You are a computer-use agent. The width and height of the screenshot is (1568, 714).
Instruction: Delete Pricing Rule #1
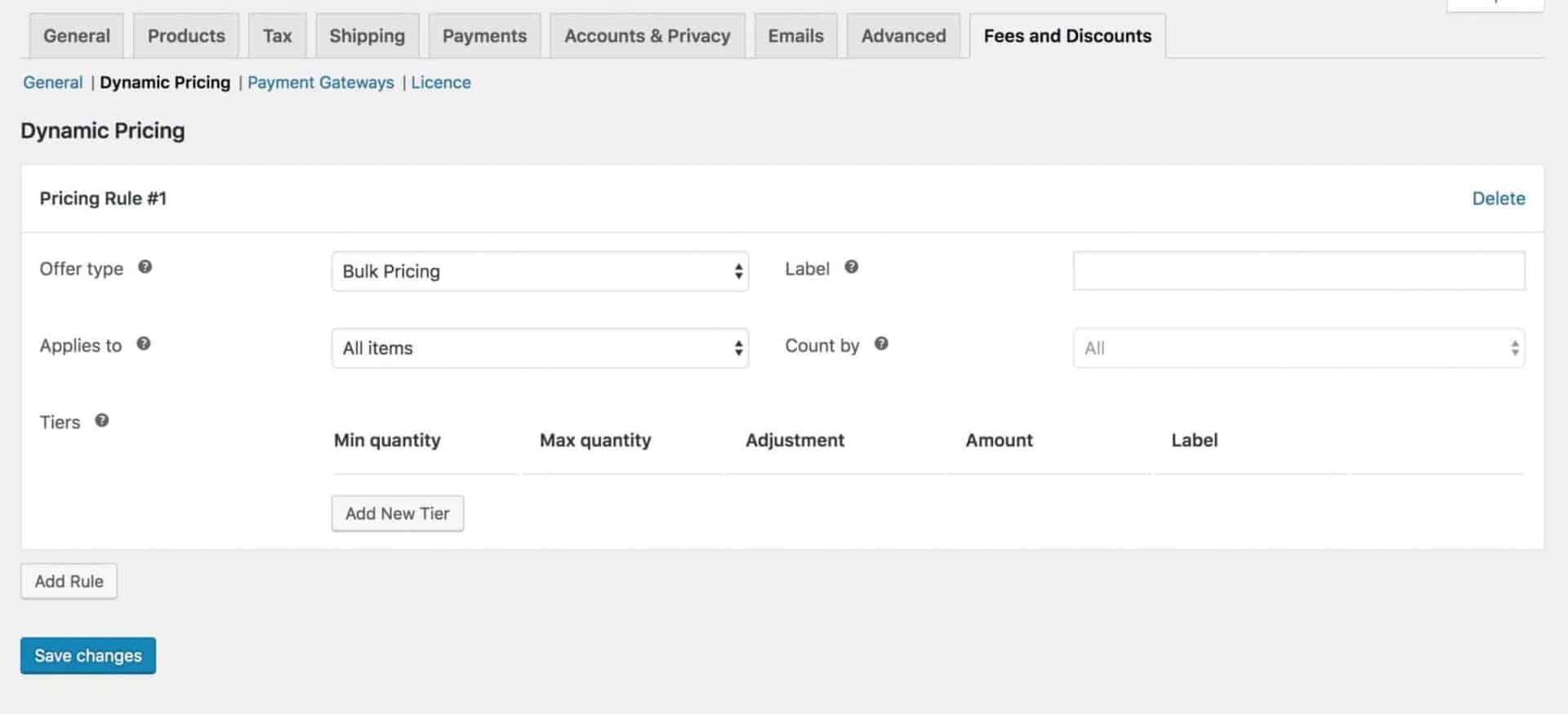click(x=1499, y=199)
